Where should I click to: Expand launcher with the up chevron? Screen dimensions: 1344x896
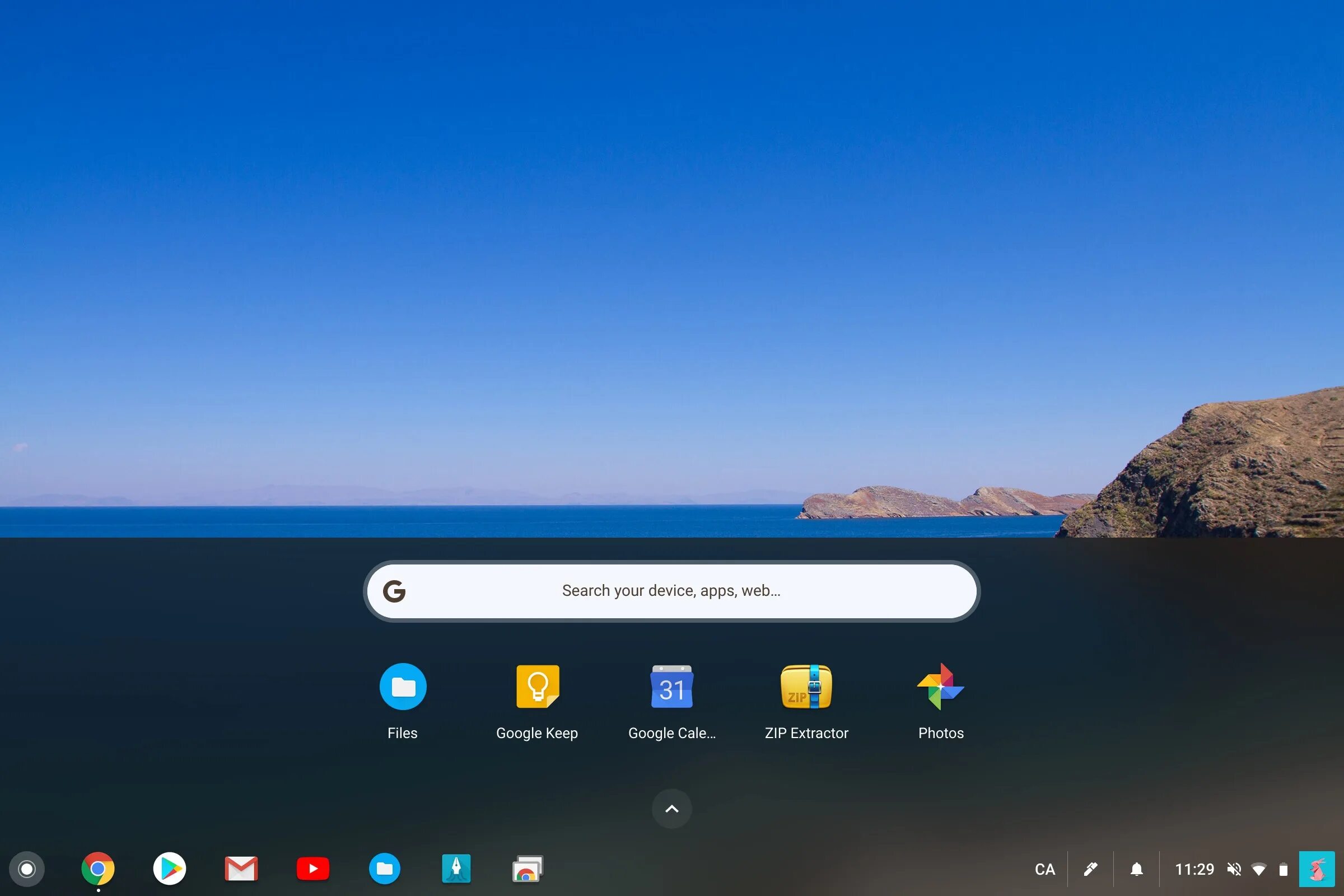point(672,809)
